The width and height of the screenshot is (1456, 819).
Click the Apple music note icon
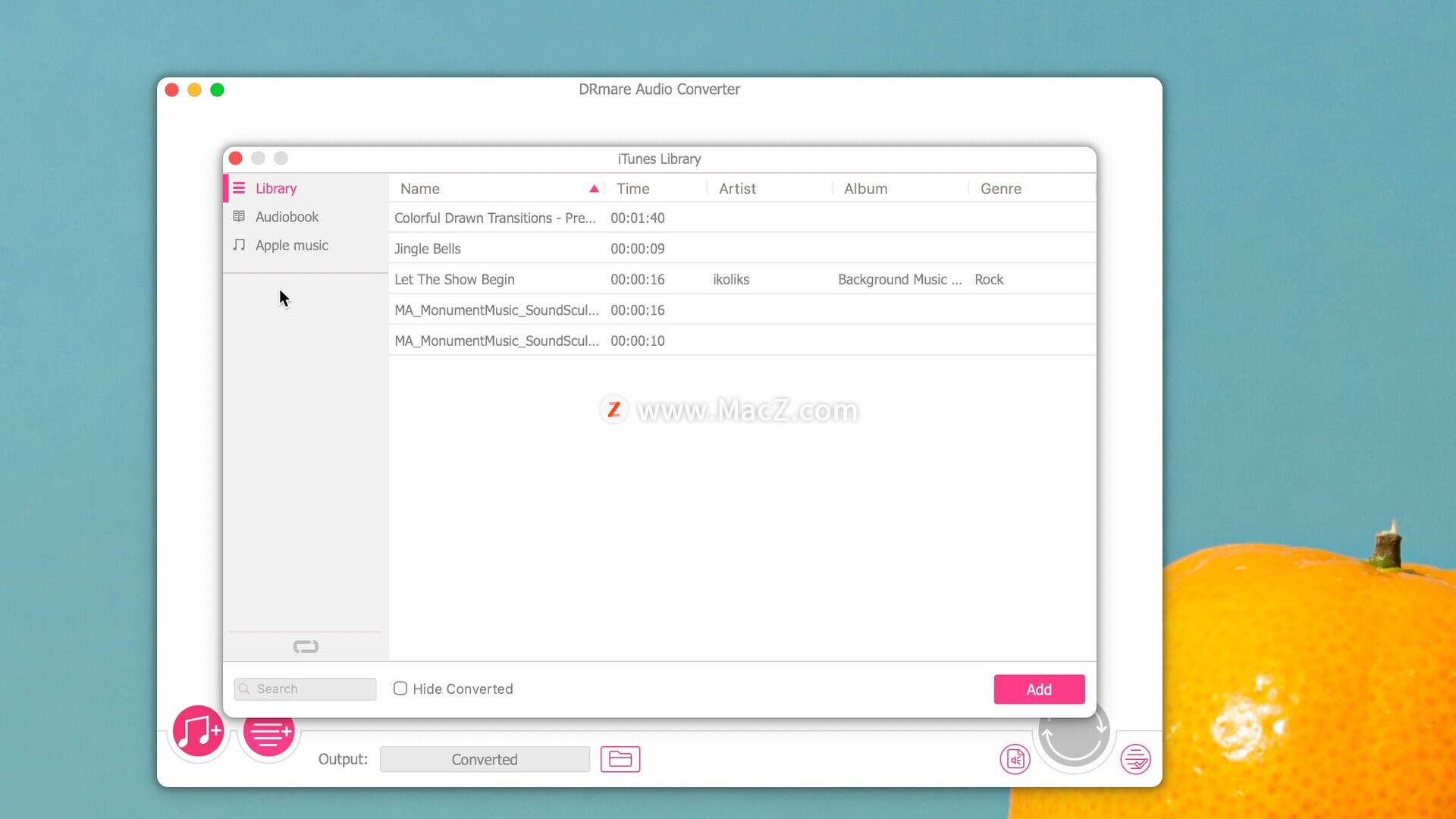point(239,245)
